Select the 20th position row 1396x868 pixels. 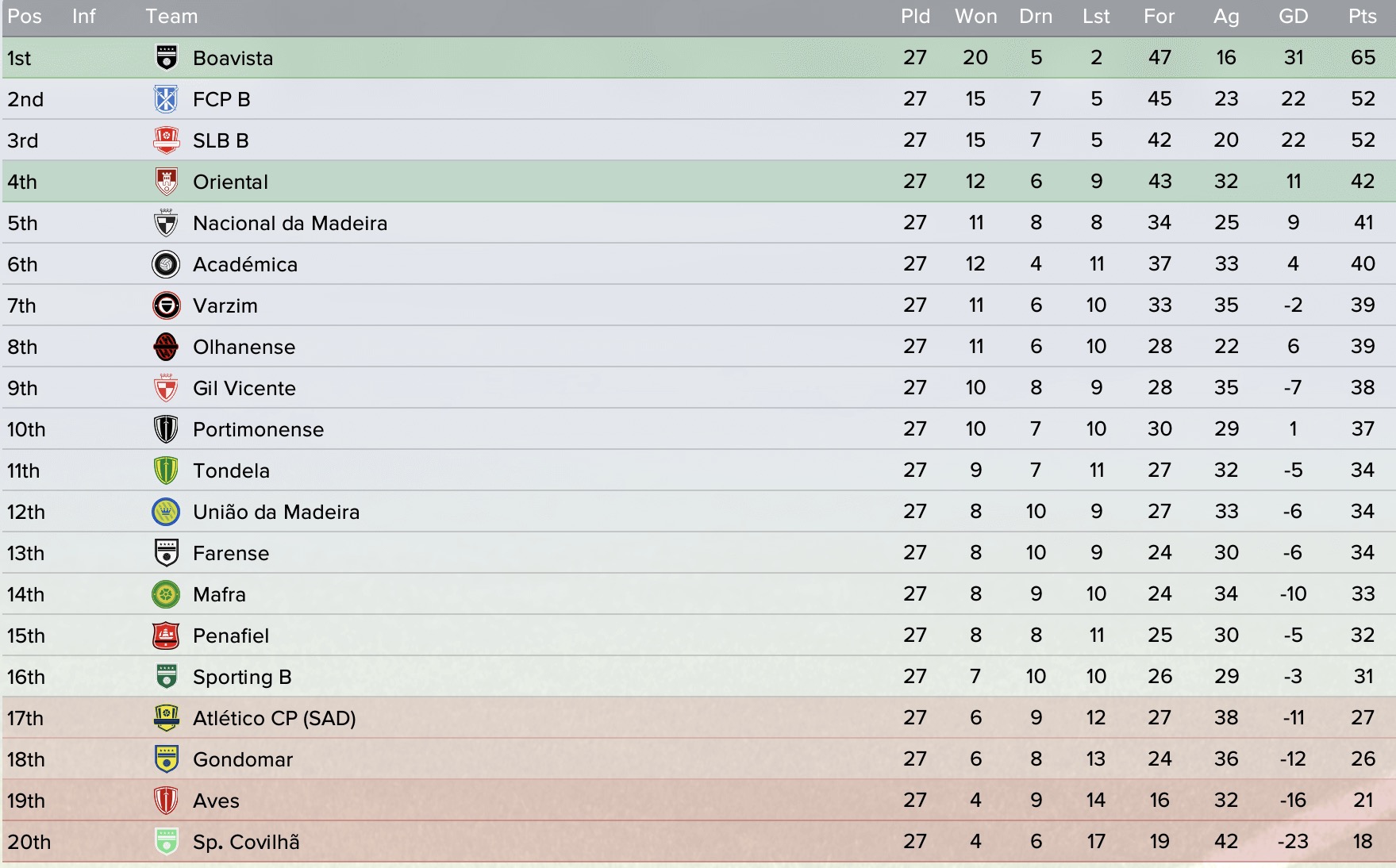point(698,842)
